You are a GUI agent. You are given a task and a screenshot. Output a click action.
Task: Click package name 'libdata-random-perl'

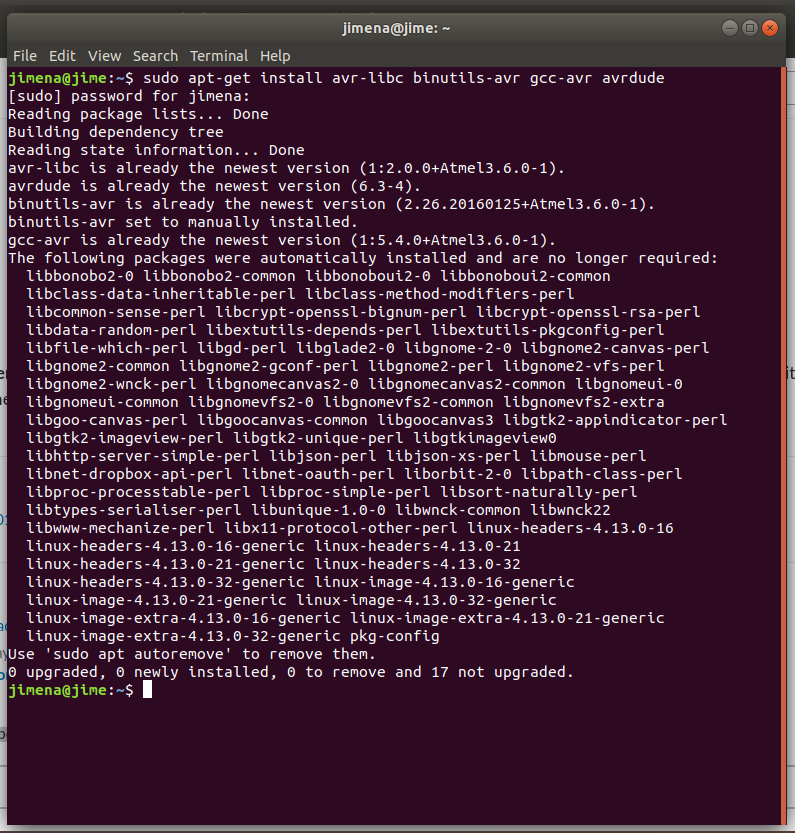point(112,330)
